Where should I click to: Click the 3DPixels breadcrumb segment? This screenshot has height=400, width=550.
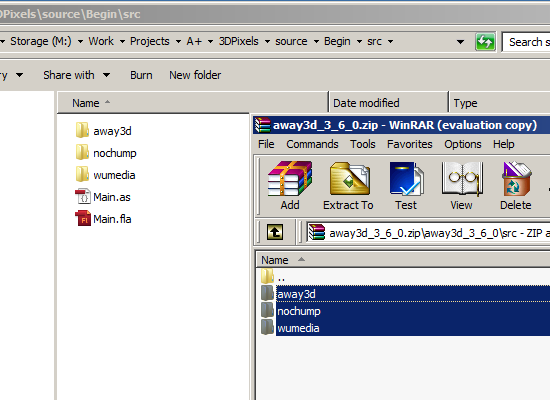tap(239, 41)
